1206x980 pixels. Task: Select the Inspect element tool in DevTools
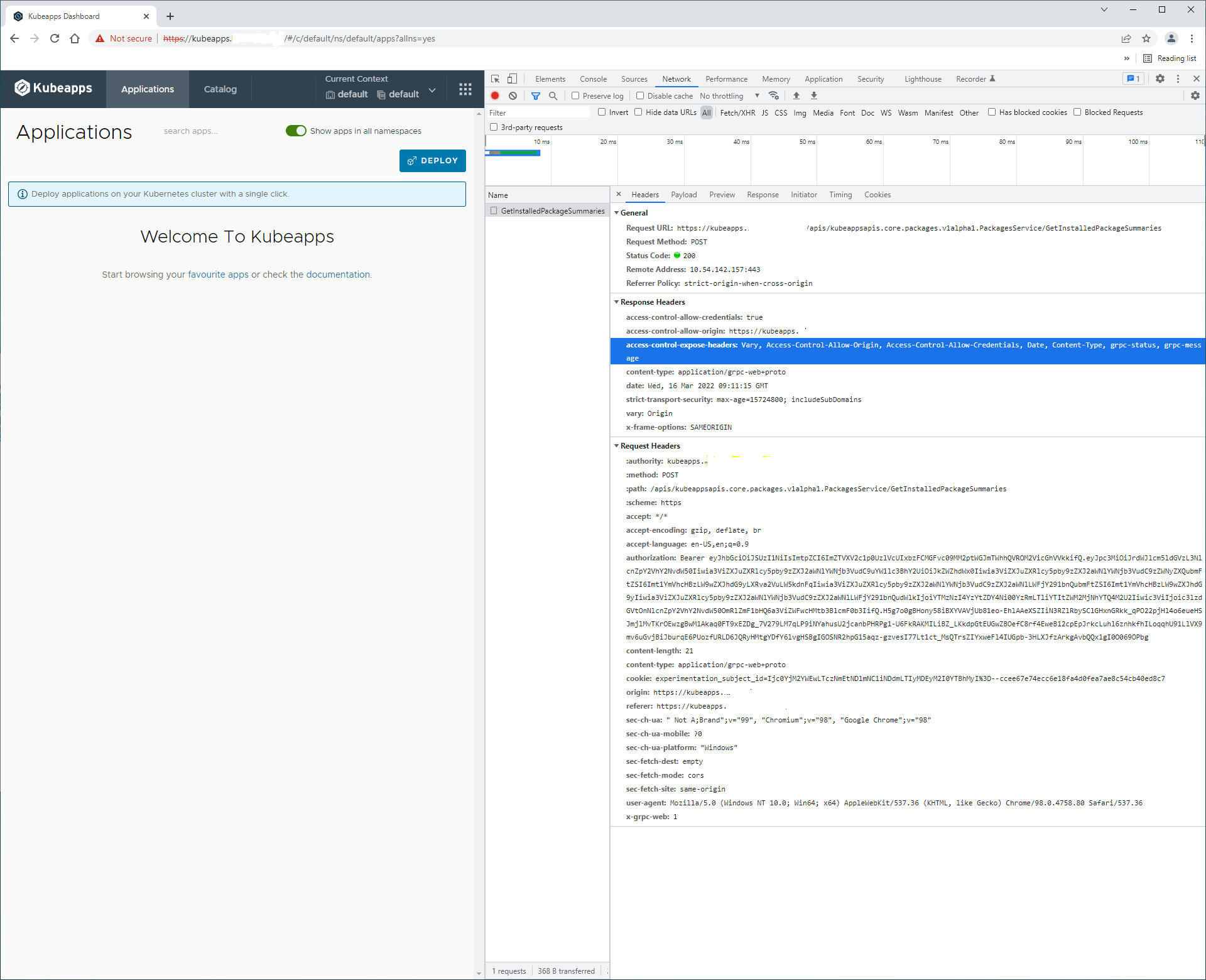(x=495, y=79)
